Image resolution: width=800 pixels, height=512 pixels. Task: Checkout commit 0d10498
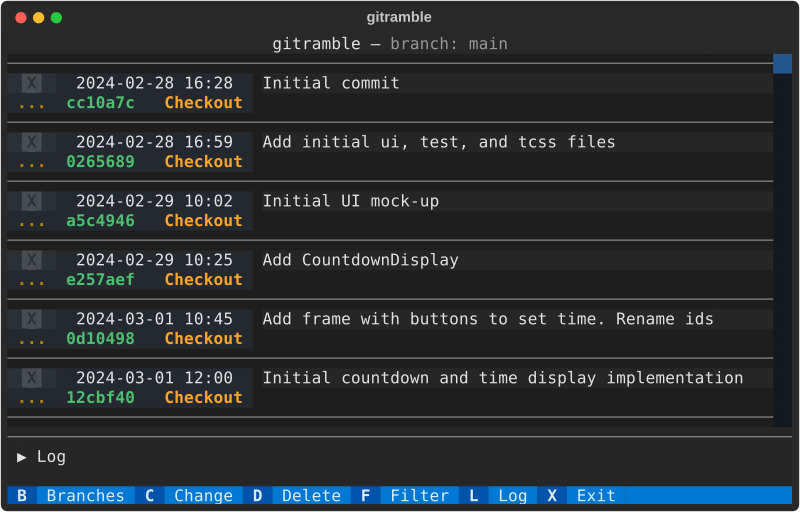[204, 339]
